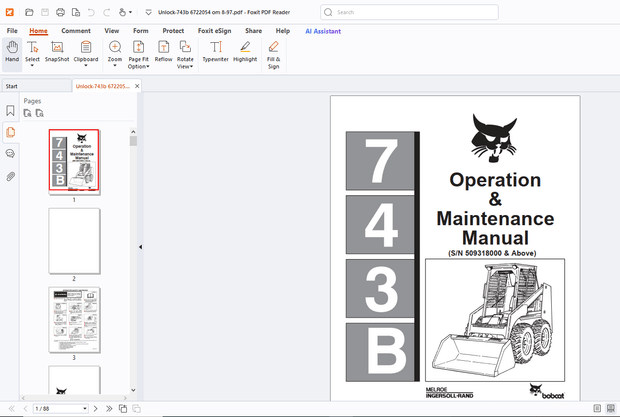Viewport: 620px width, 417px height.
Task: Redo the last action
Action: (106, 12)
